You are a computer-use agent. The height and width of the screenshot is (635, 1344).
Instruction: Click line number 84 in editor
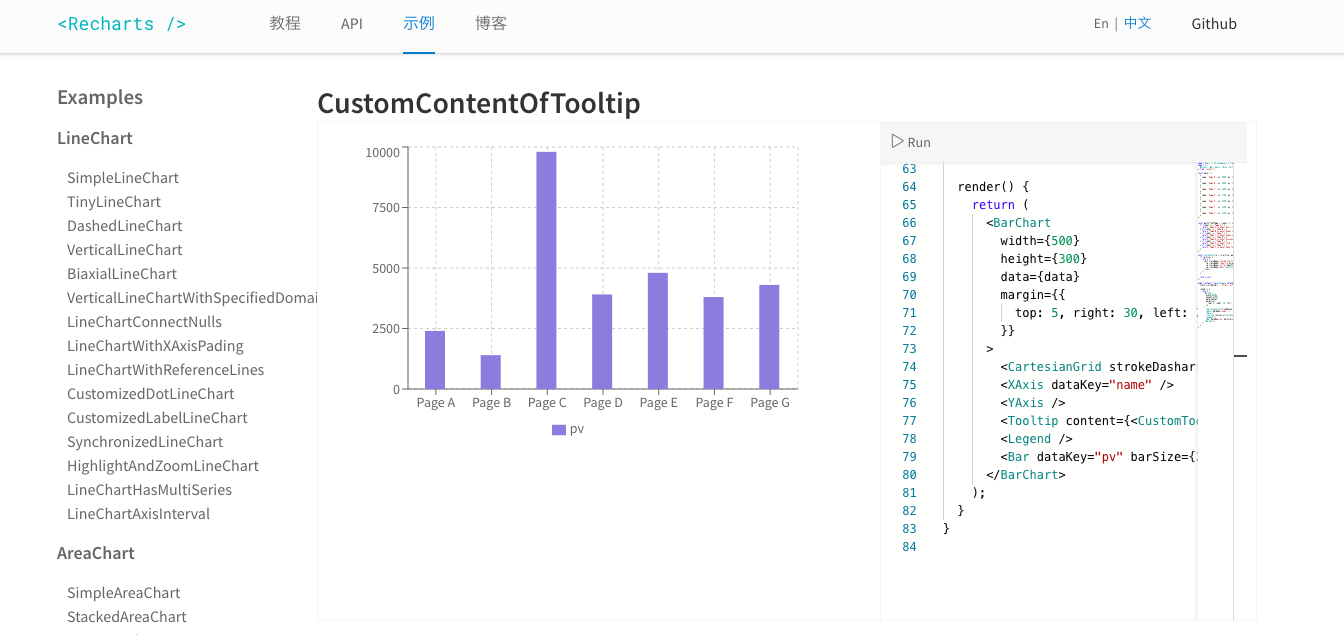click(x=909, y=547)
